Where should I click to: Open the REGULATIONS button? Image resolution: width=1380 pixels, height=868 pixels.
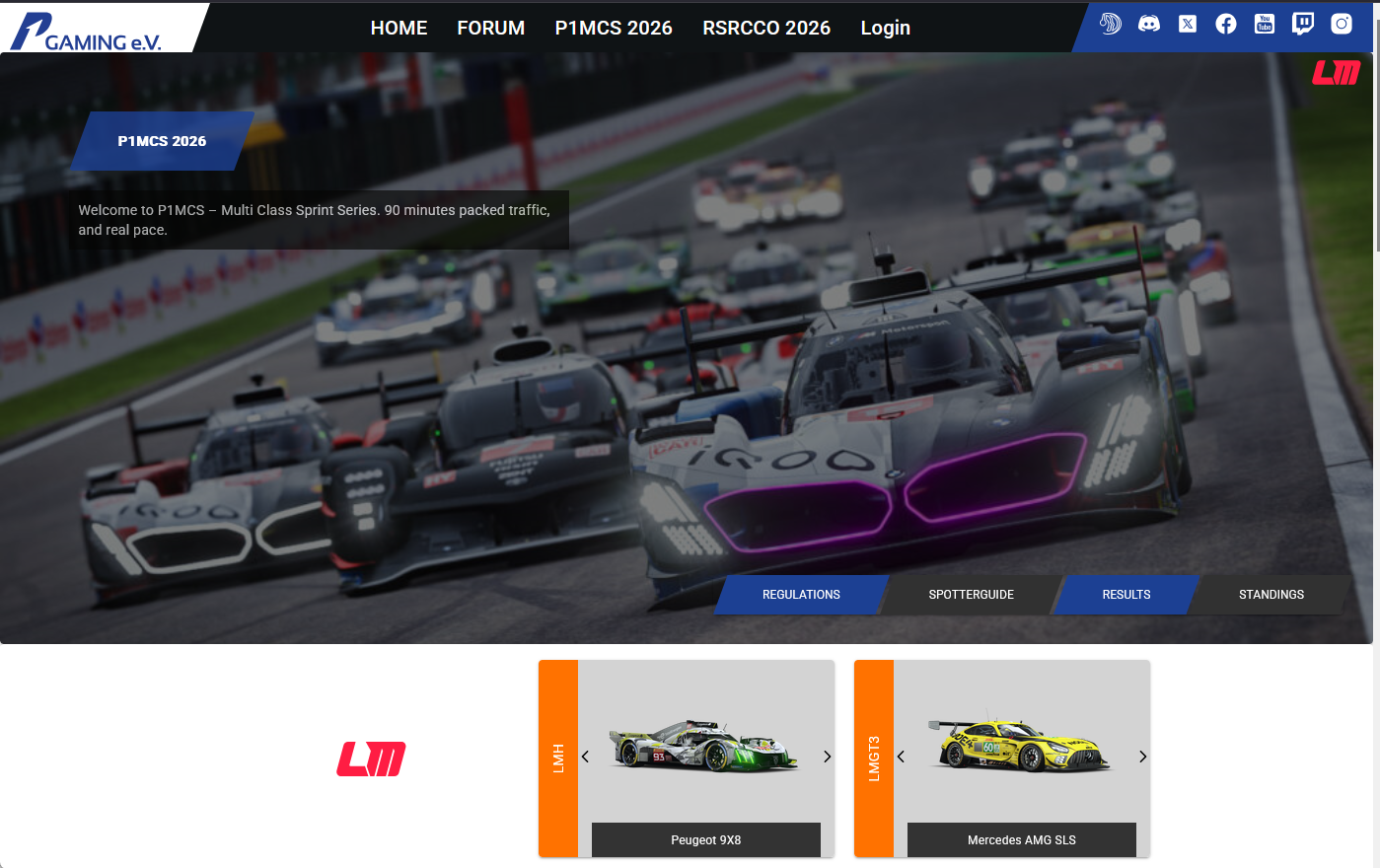coord(801,595)
